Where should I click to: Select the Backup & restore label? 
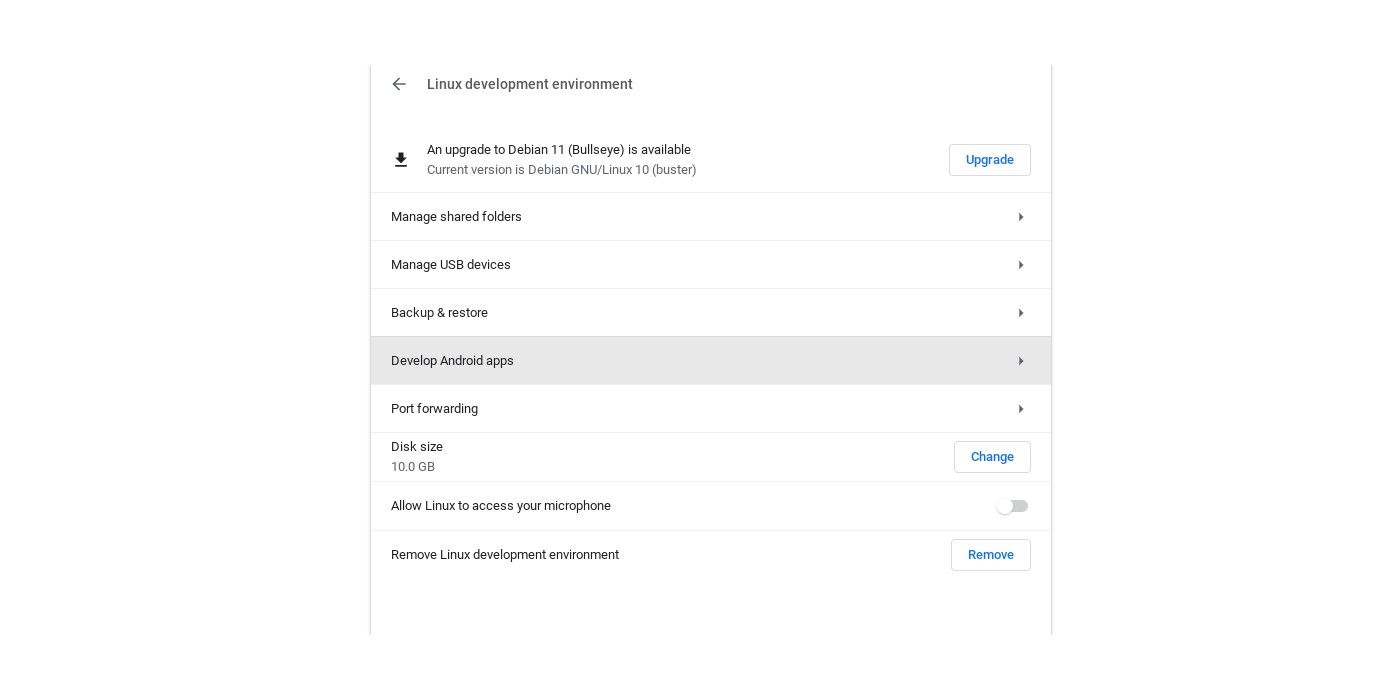coord(439,313)
